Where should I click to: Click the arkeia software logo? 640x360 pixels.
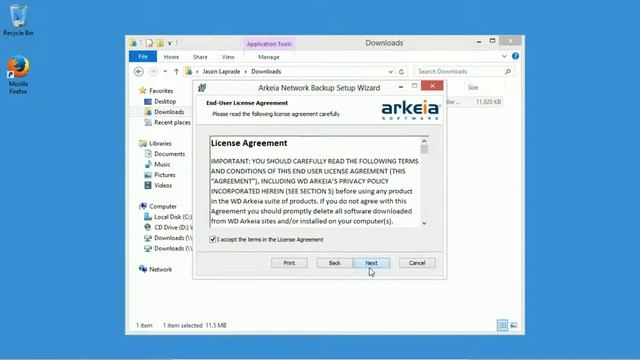pos(411,110)
